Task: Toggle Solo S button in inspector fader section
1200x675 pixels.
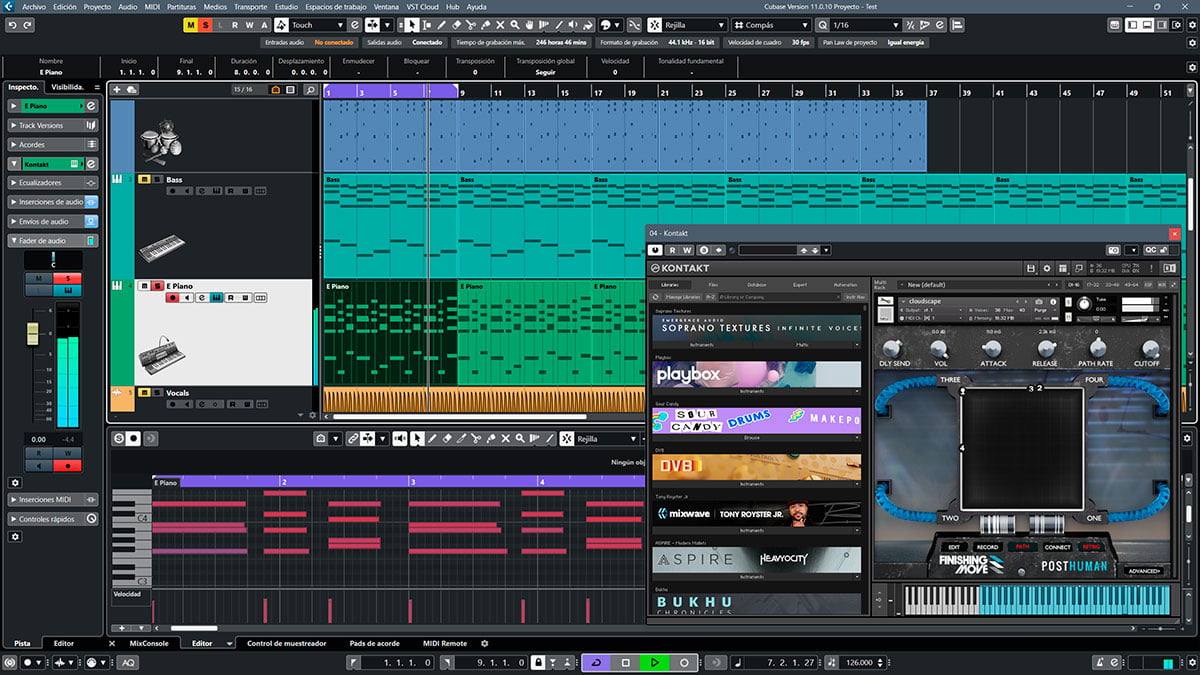Action: (68, 277)
